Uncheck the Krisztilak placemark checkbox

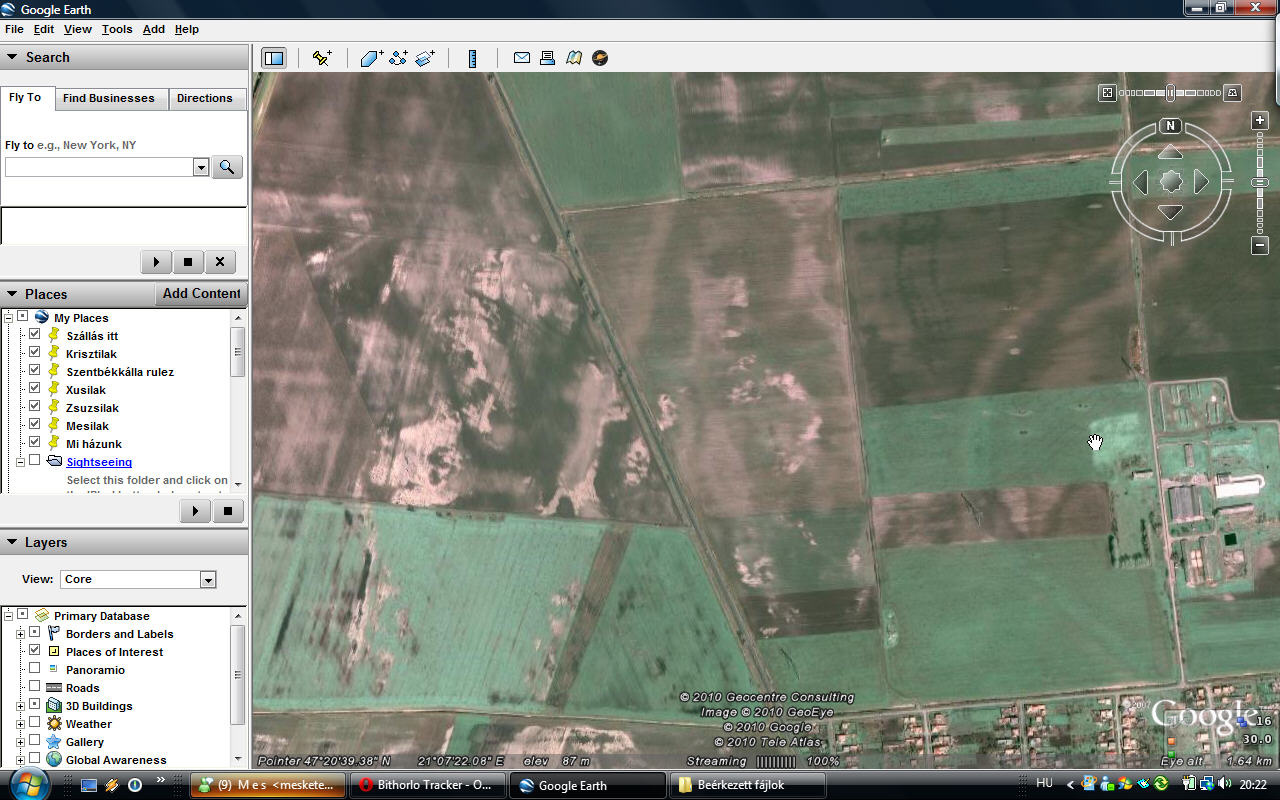[x=35, y=353]
